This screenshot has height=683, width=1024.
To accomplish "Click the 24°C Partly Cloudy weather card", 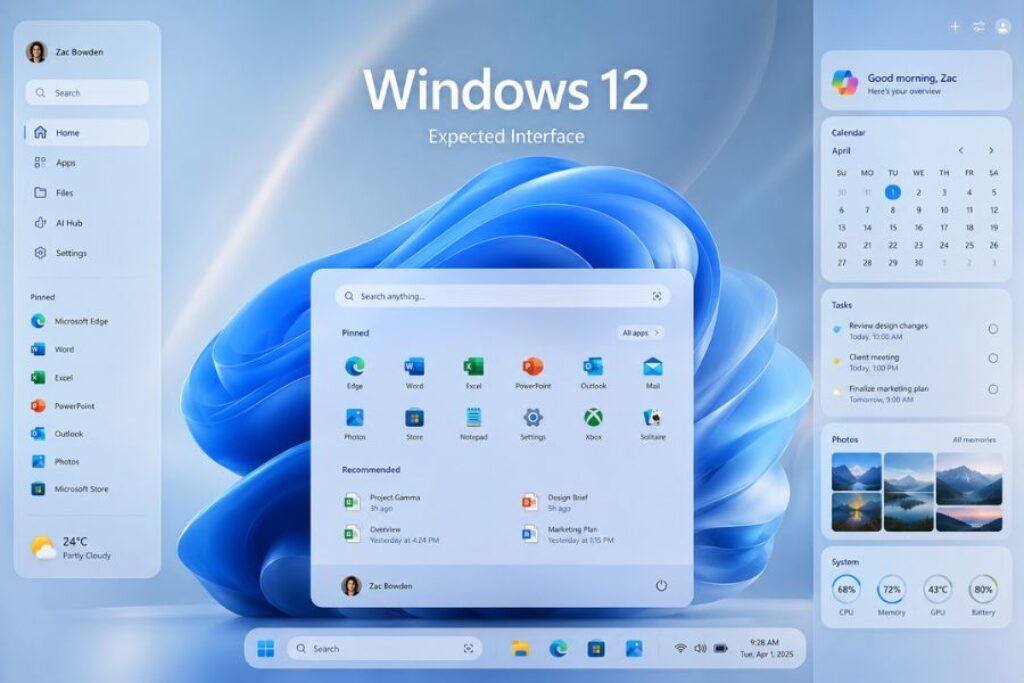I will 72,548.
